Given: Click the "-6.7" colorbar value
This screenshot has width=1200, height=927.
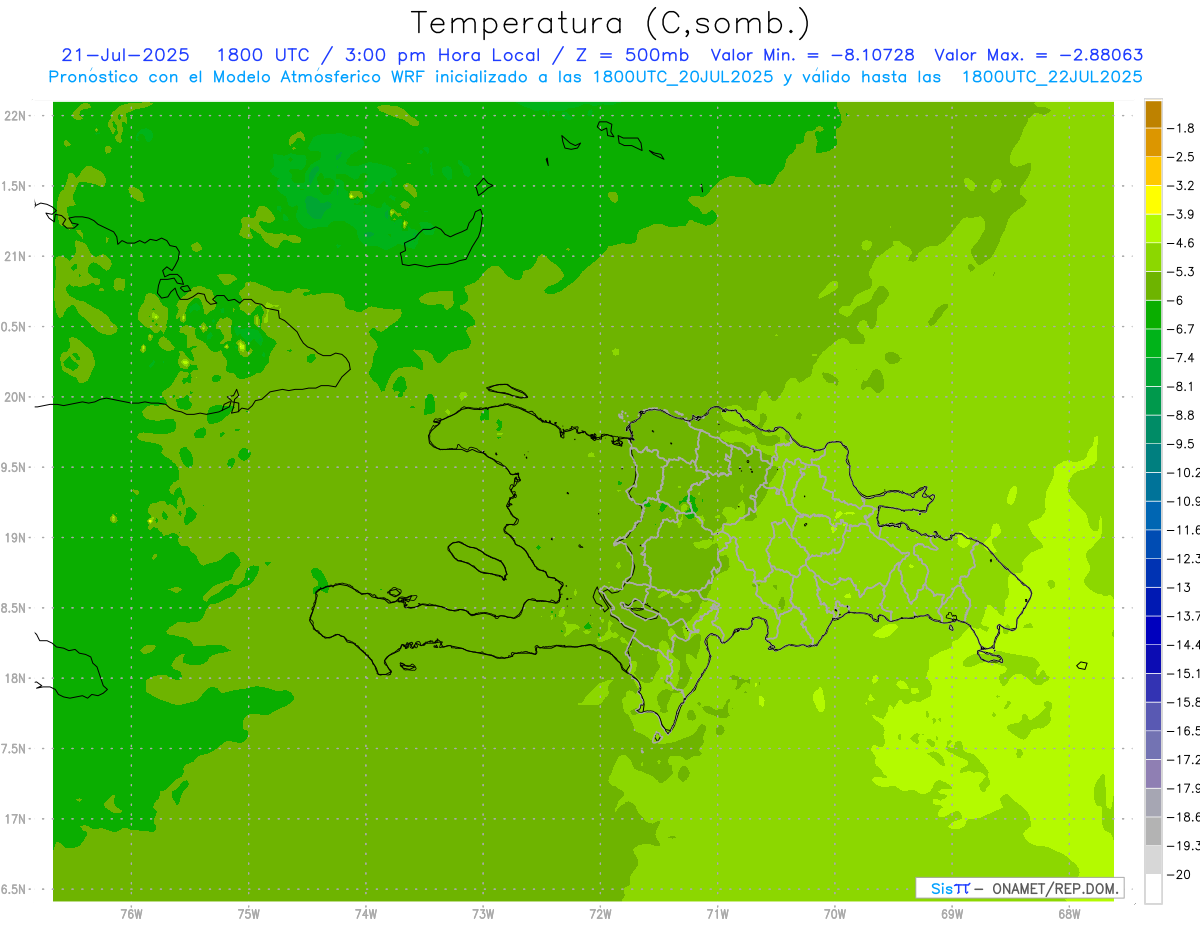Looking at the screenshot, I should [1182, 329].
